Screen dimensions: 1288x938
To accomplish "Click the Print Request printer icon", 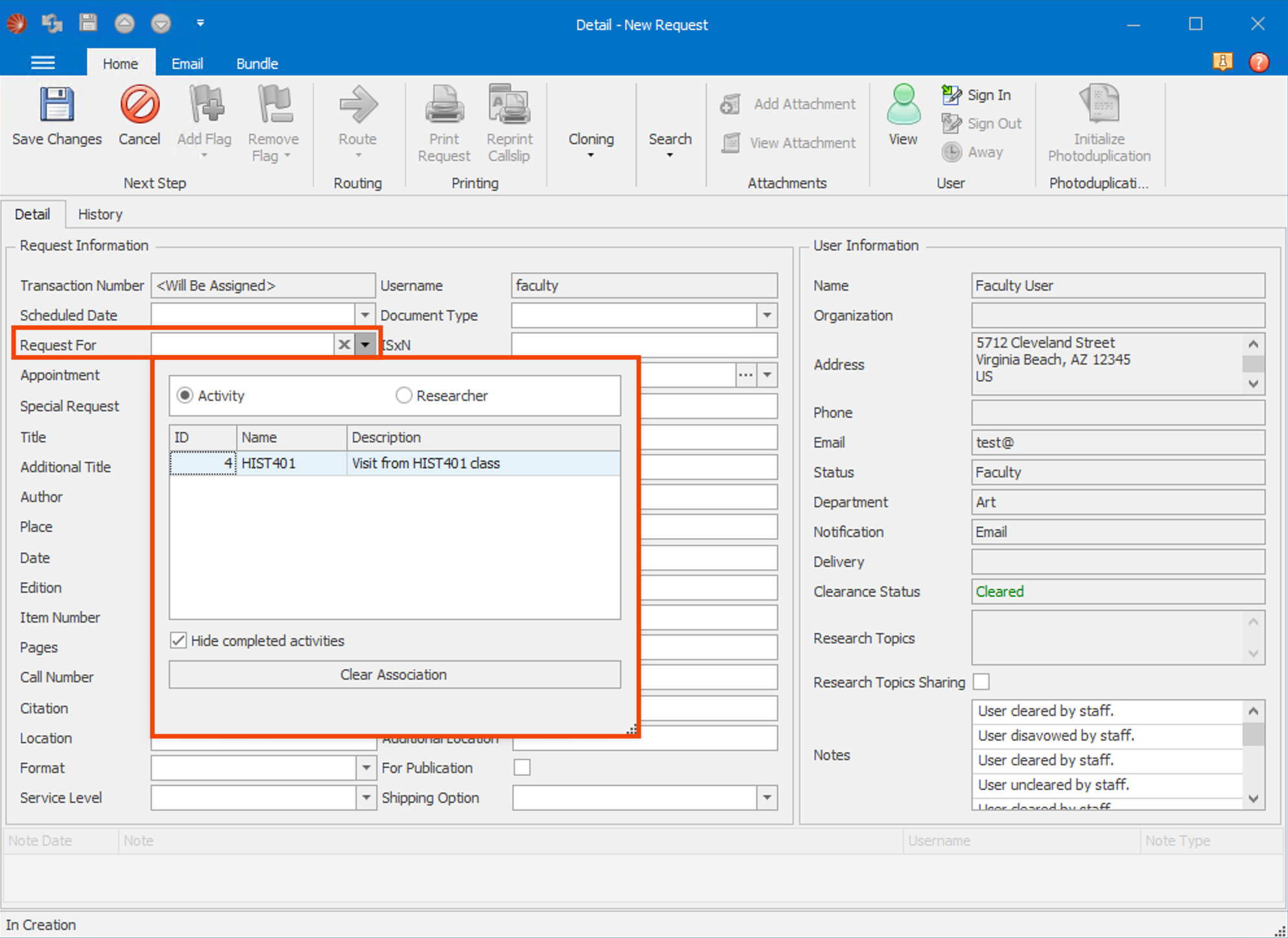I will tap(444, 105).
